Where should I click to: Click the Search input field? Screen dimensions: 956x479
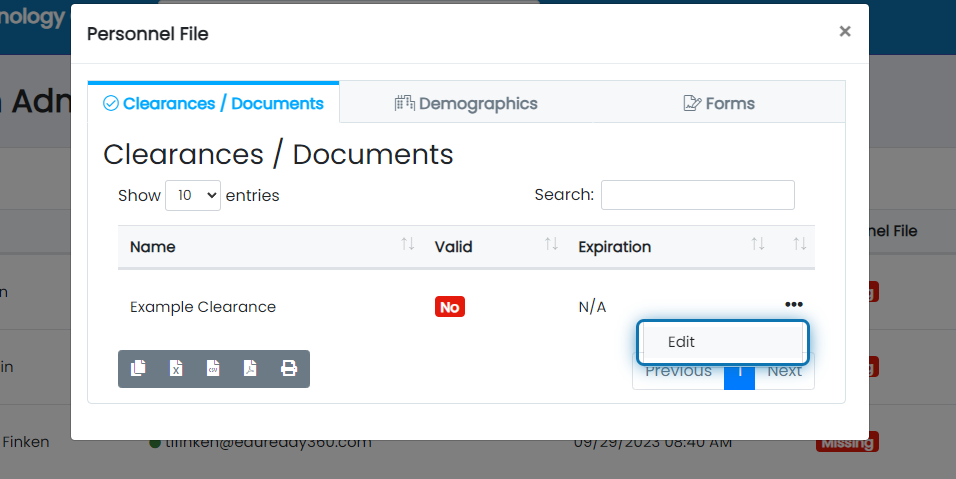tap(697, 195)
